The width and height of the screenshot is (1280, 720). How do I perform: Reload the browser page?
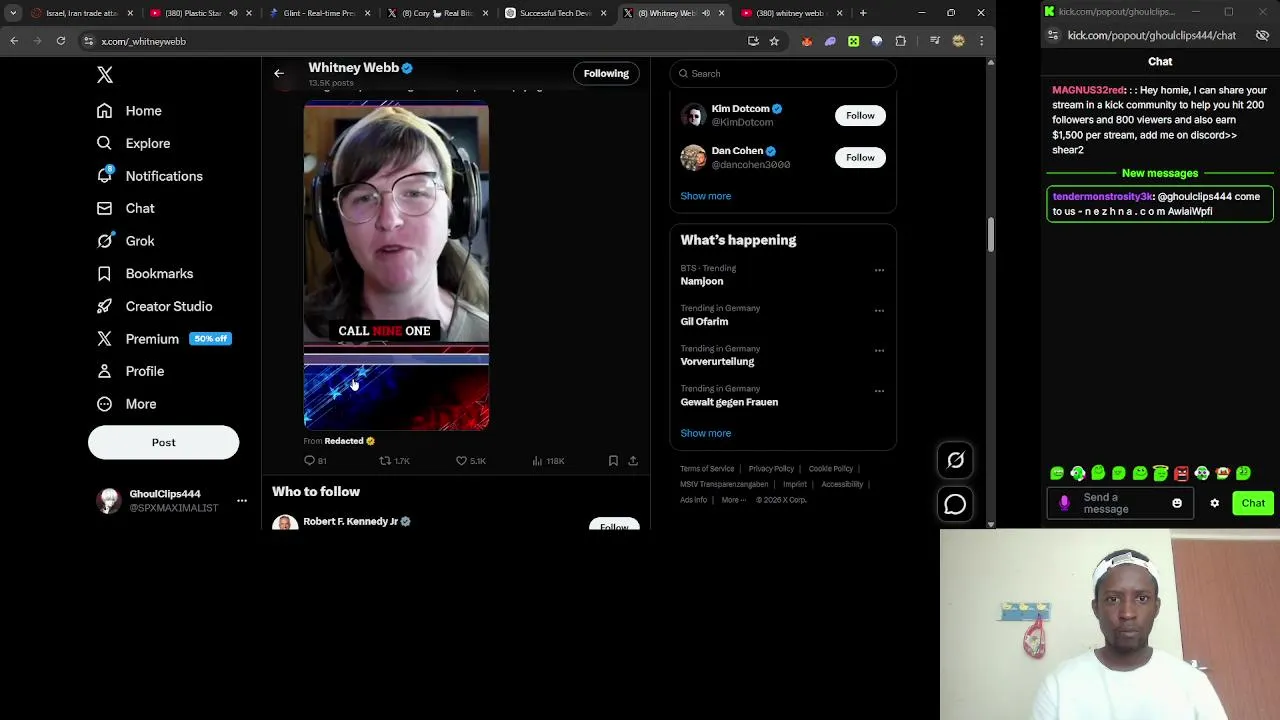(61, 41)
